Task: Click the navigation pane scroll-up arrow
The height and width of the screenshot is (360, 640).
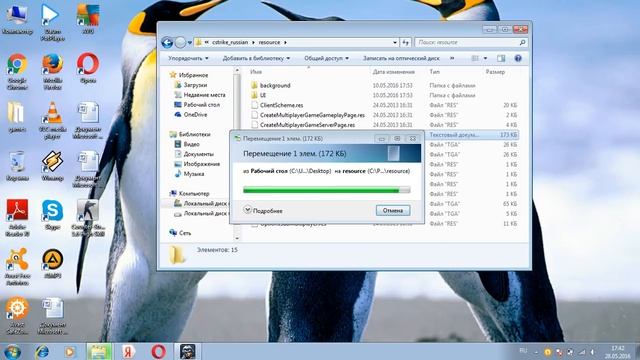Action: coord(237,71)
